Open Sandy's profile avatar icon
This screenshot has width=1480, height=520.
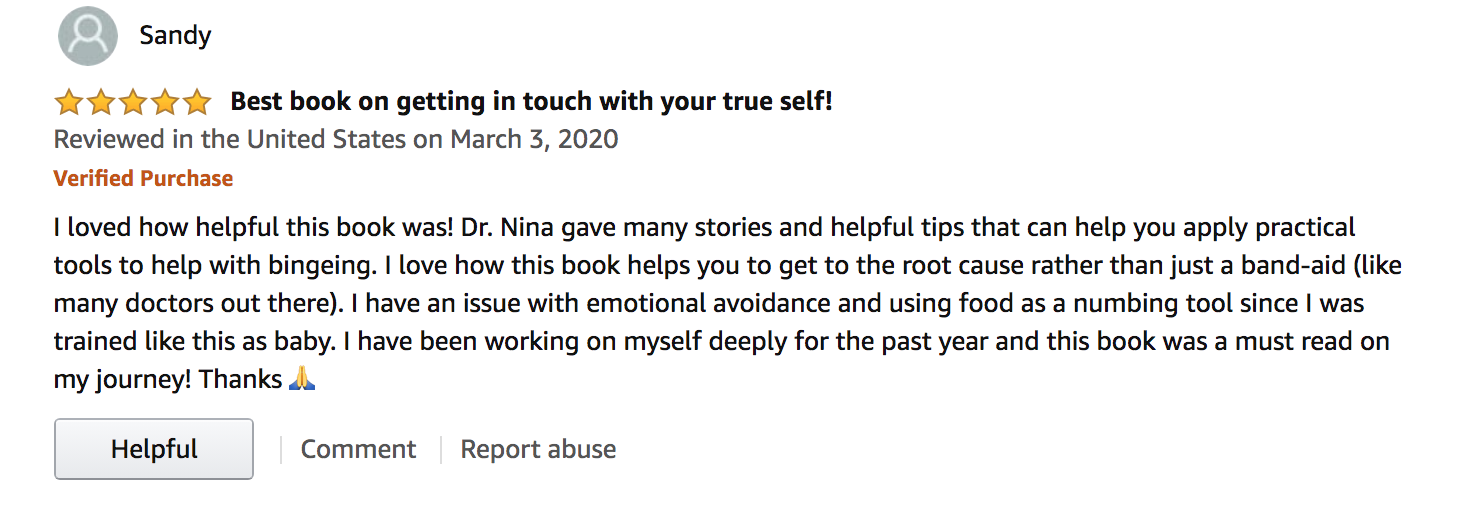point(88,36)
